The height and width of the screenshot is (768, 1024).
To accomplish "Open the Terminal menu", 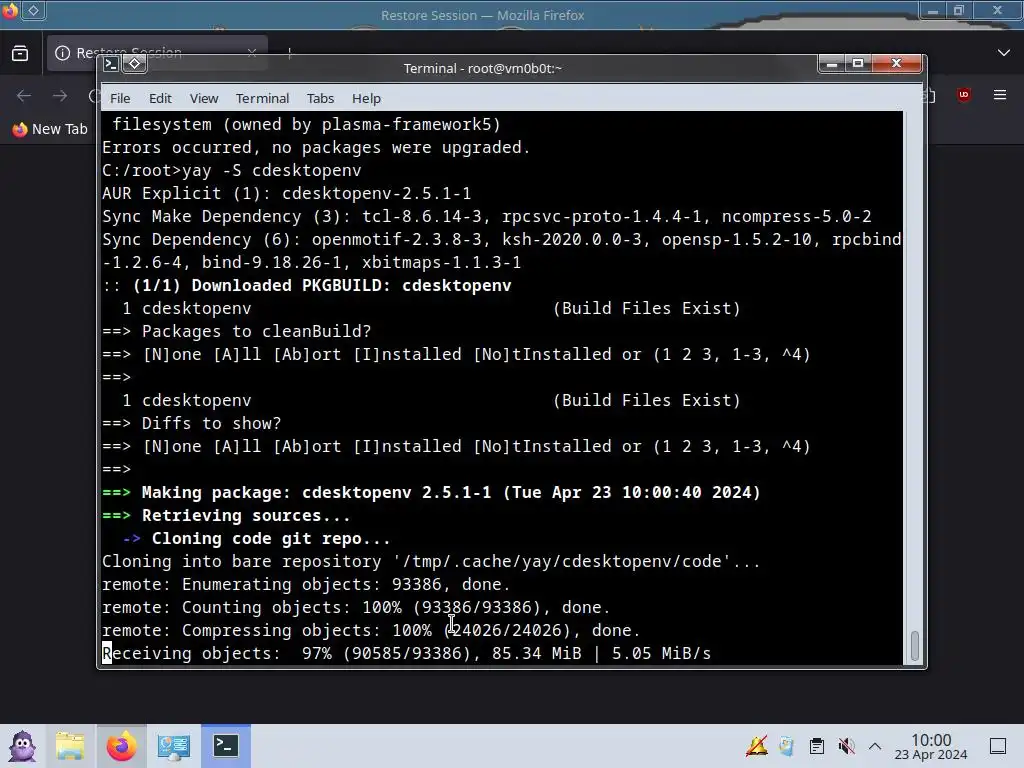I will 262,98.
